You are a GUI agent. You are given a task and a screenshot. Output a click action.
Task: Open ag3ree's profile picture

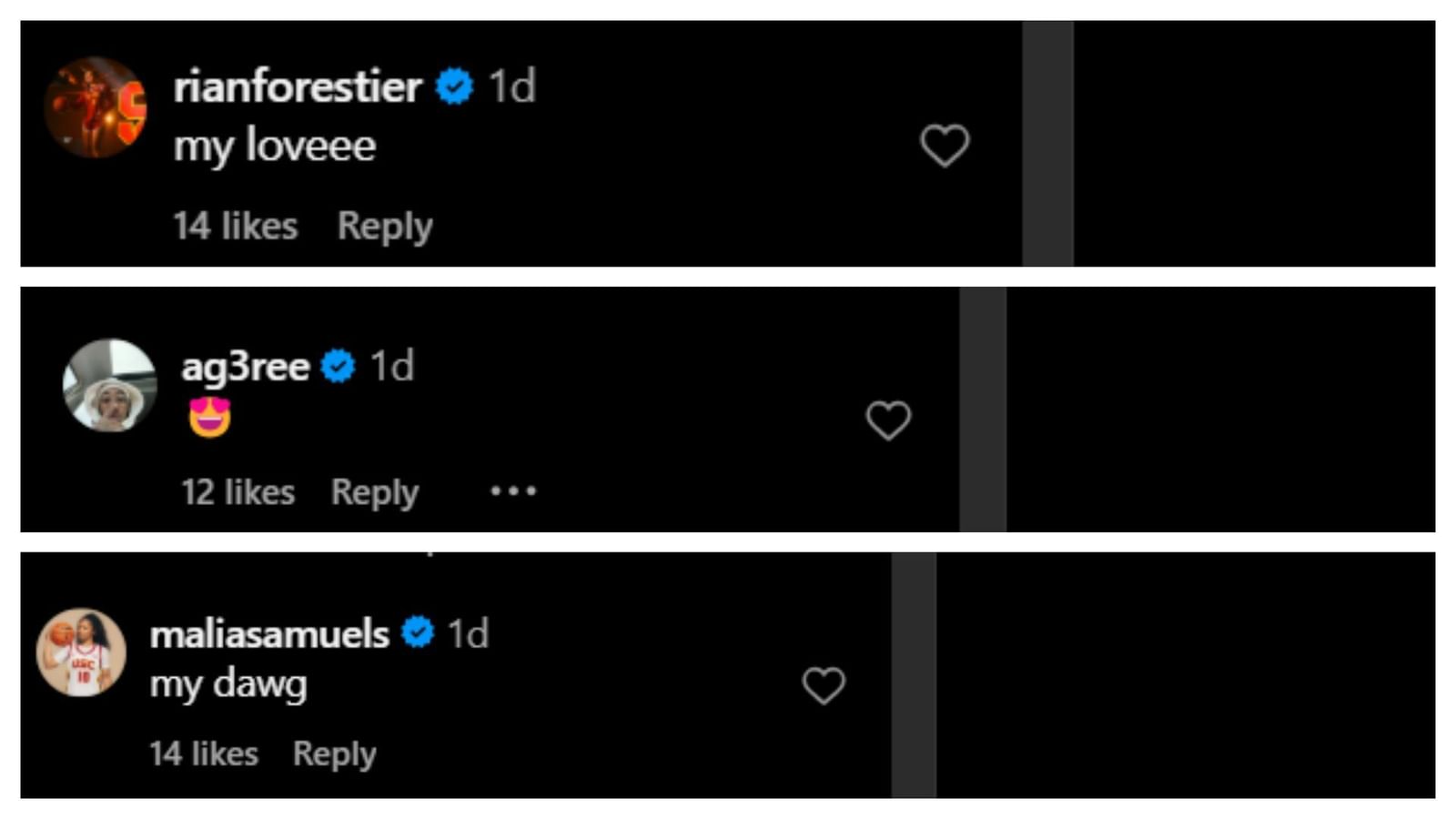[x=110, y=385]
